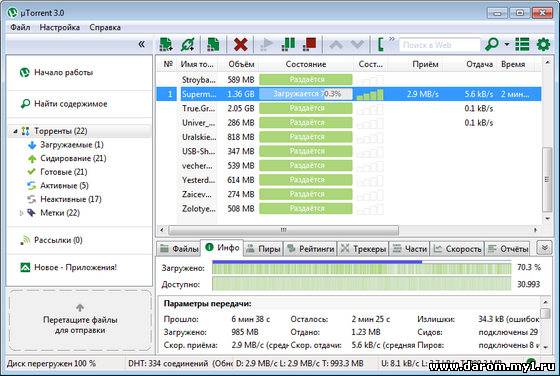Collapse sidebar with double-chevron button
Image resolution: width=560 pixels, height=376 pixels.
click(x=142, y=44)
